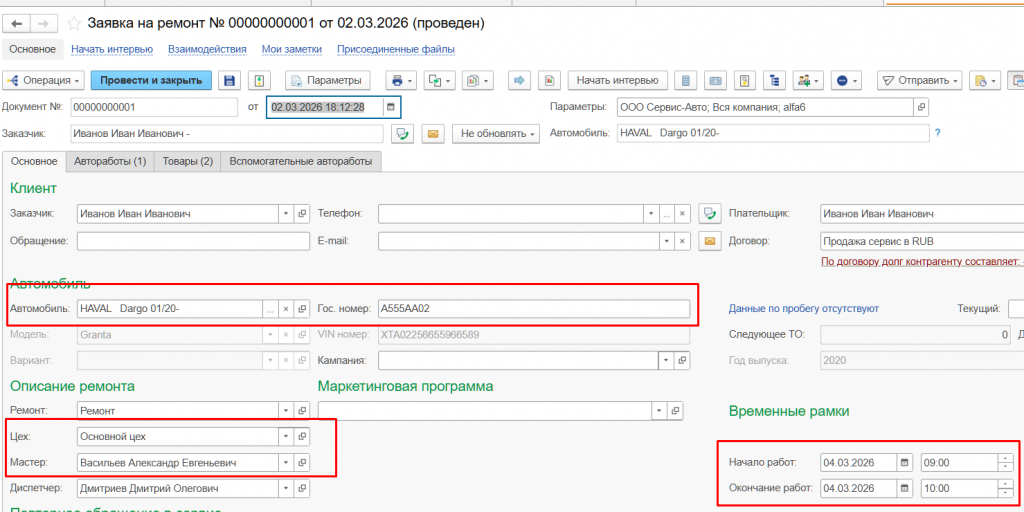1024x512 pixels.
Task: Click the Автомобиль field ellipsis select button
Action: 270,309
